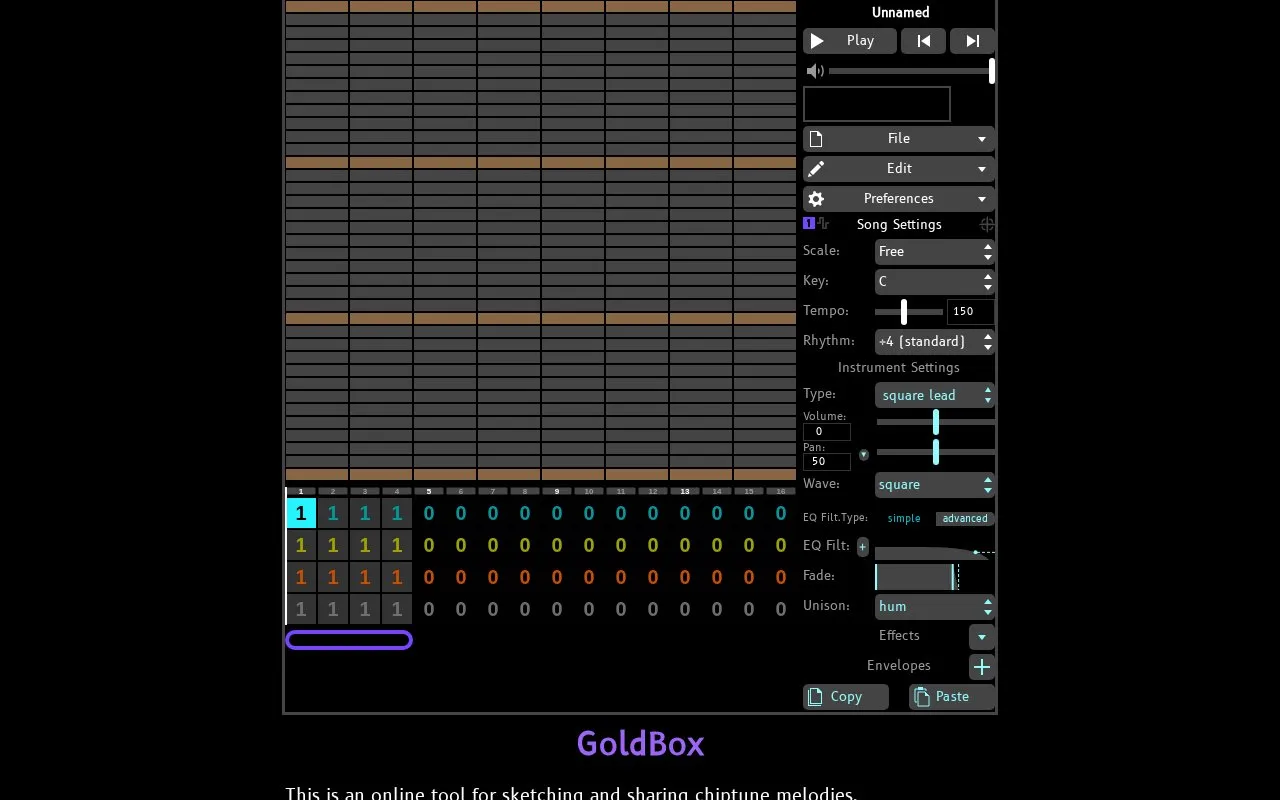
Task: Jump to the previous bar
Action: 924,41
